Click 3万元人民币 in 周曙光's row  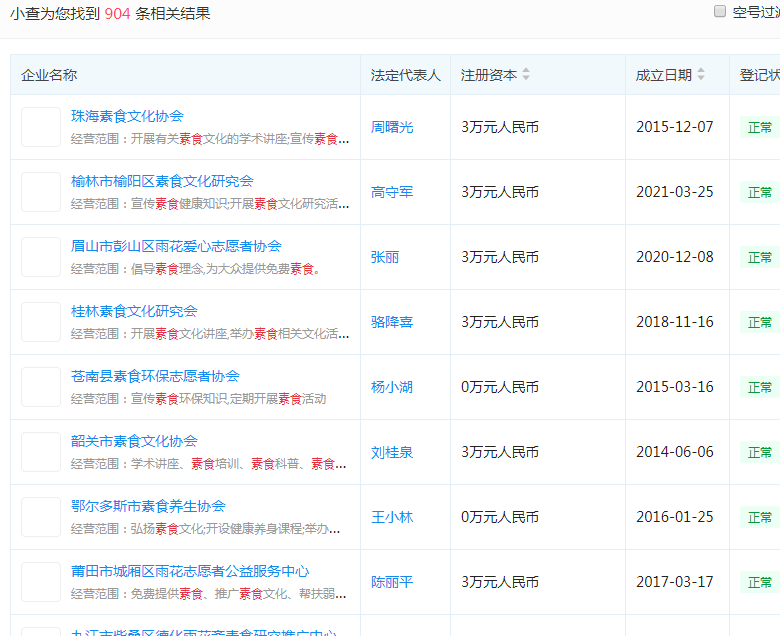point(500,127)
